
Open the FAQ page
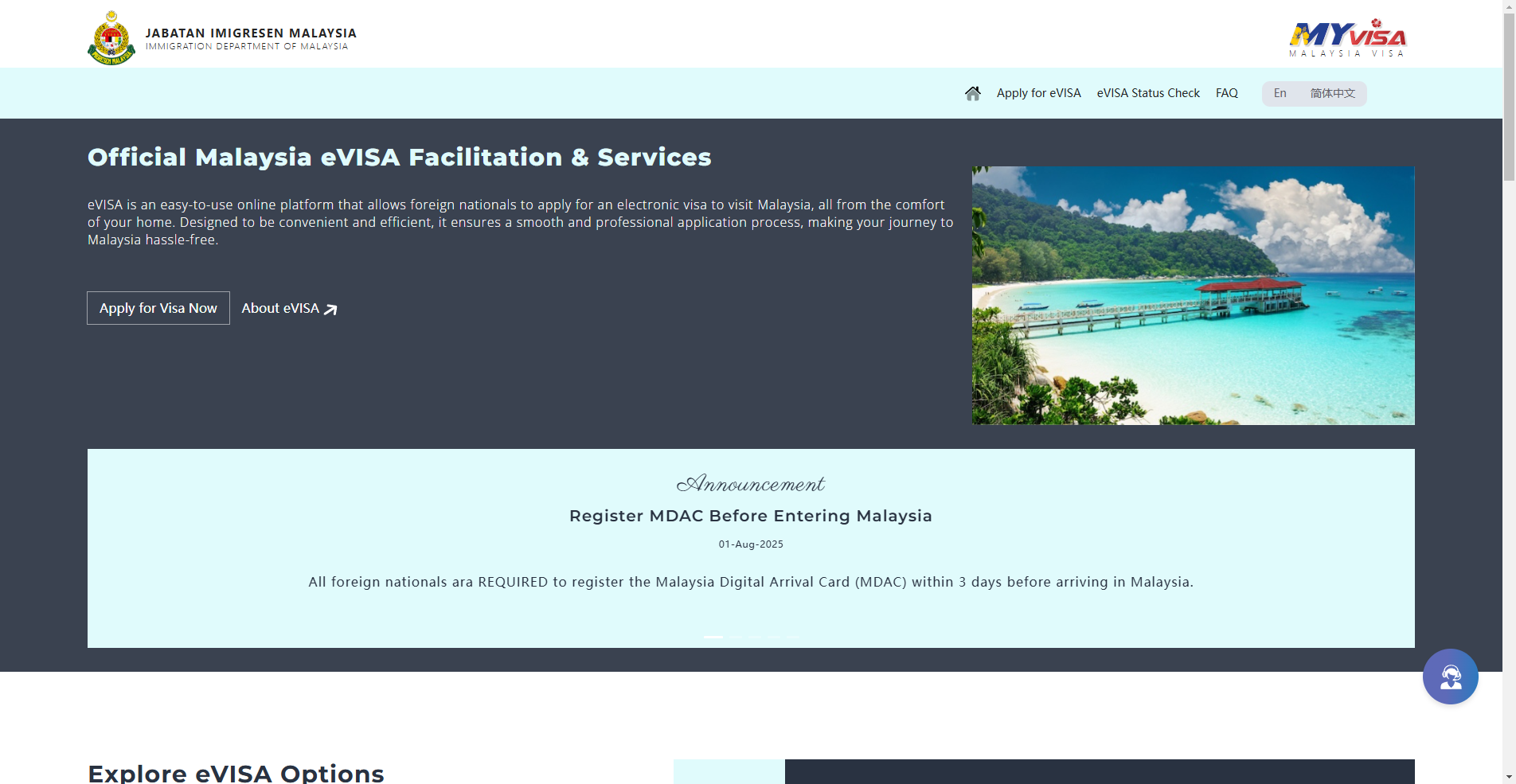pyautogui.click(x=1226, y=93)
